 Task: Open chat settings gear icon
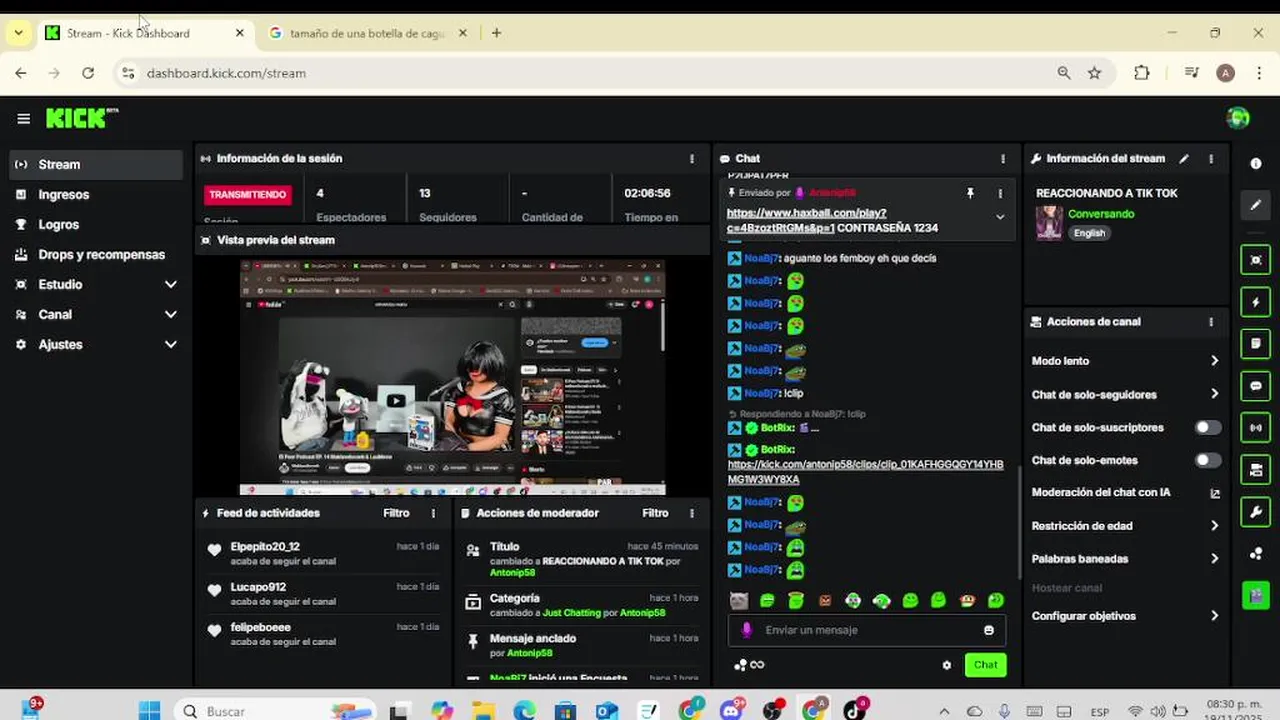(947, 665)
